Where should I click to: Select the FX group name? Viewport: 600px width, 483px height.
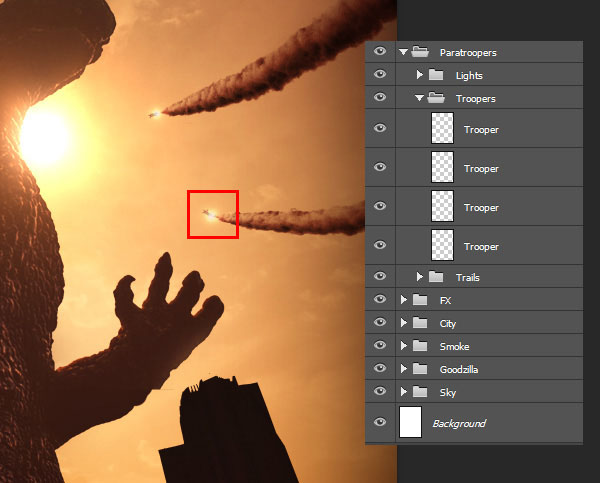[445, 301]
